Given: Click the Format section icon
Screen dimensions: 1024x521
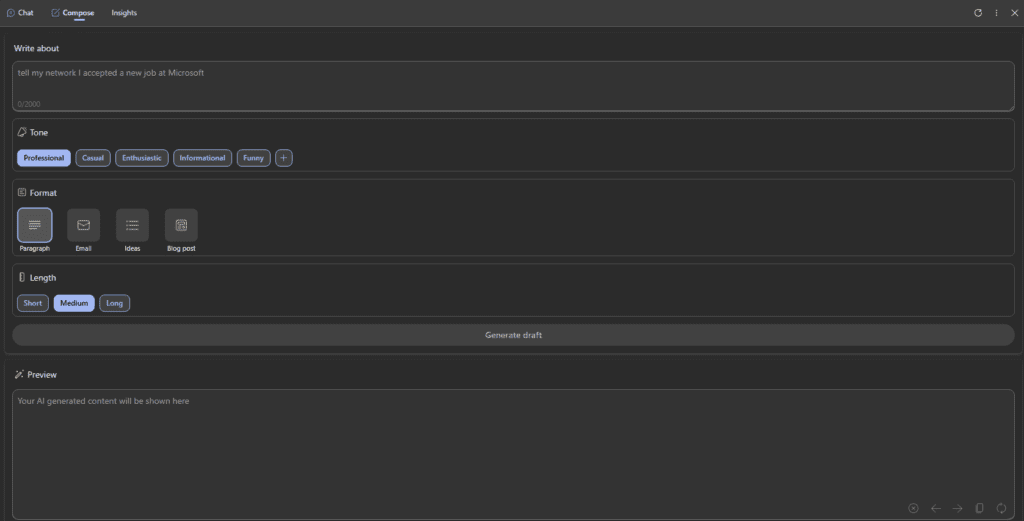Looking at the screenshot, I should (x=22, y=193).
